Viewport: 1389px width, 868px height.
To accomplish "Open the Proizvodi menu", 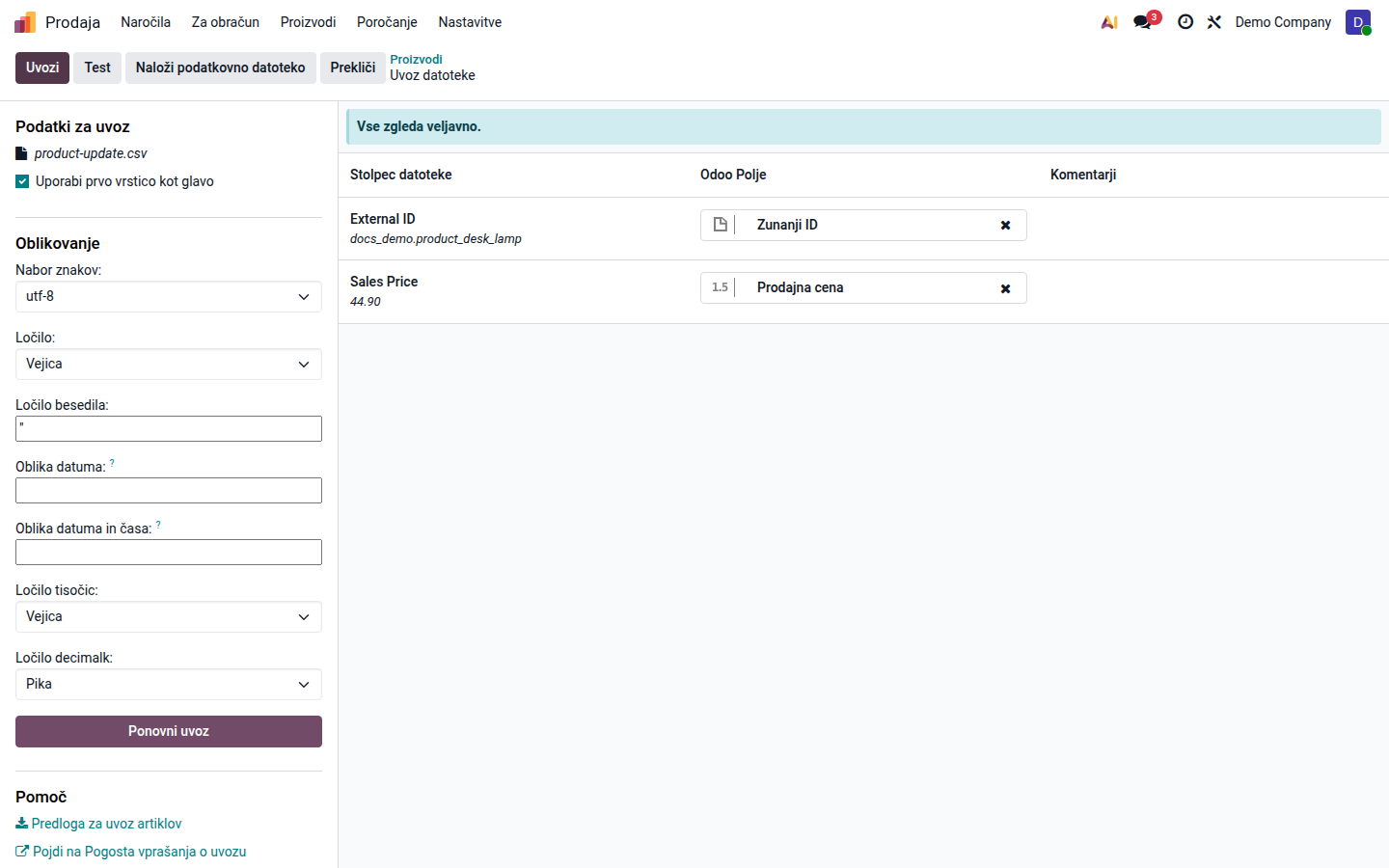I will (x=309, y=22).
